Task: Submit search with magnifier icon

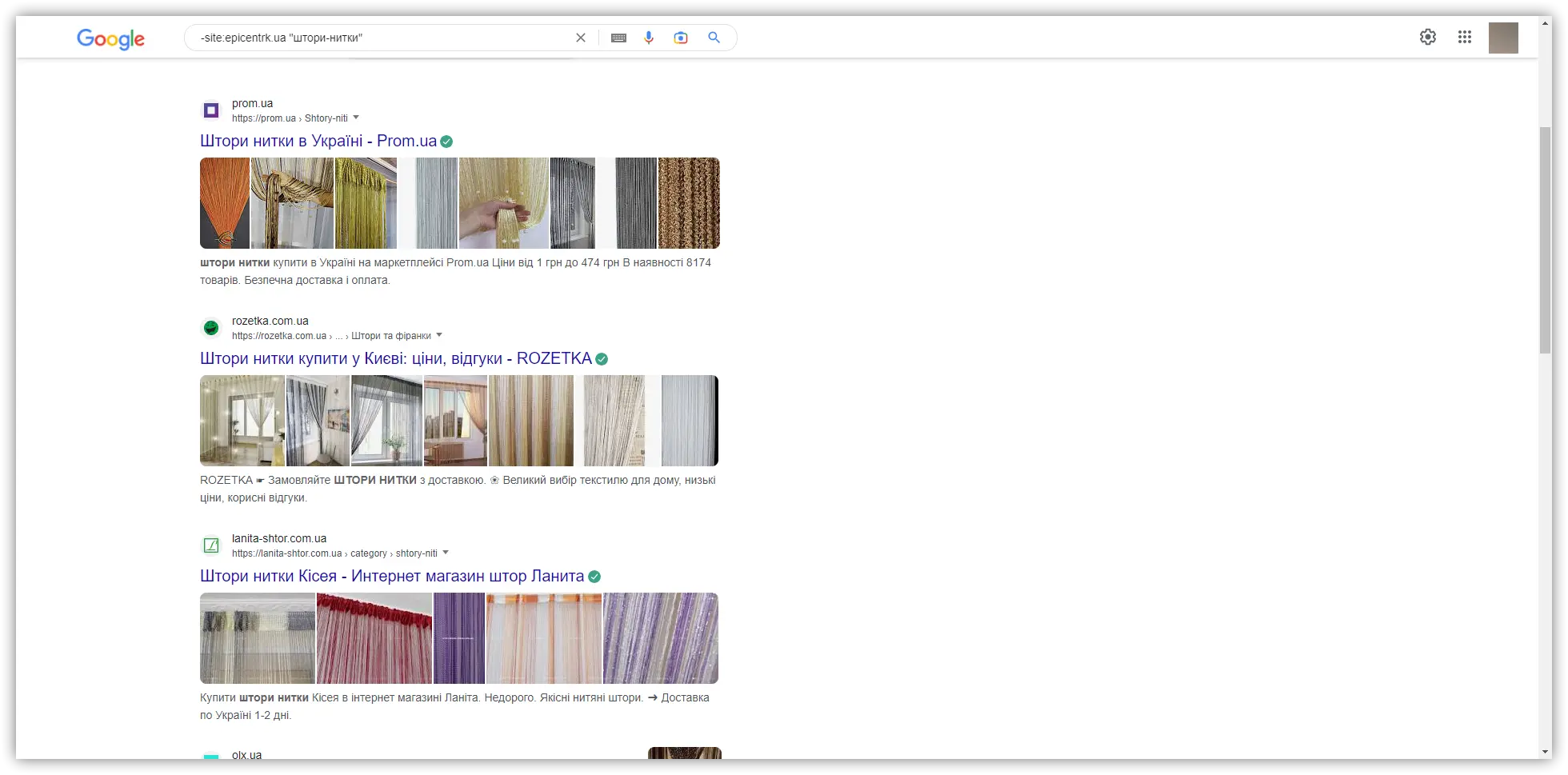Action: pos(714,38)
